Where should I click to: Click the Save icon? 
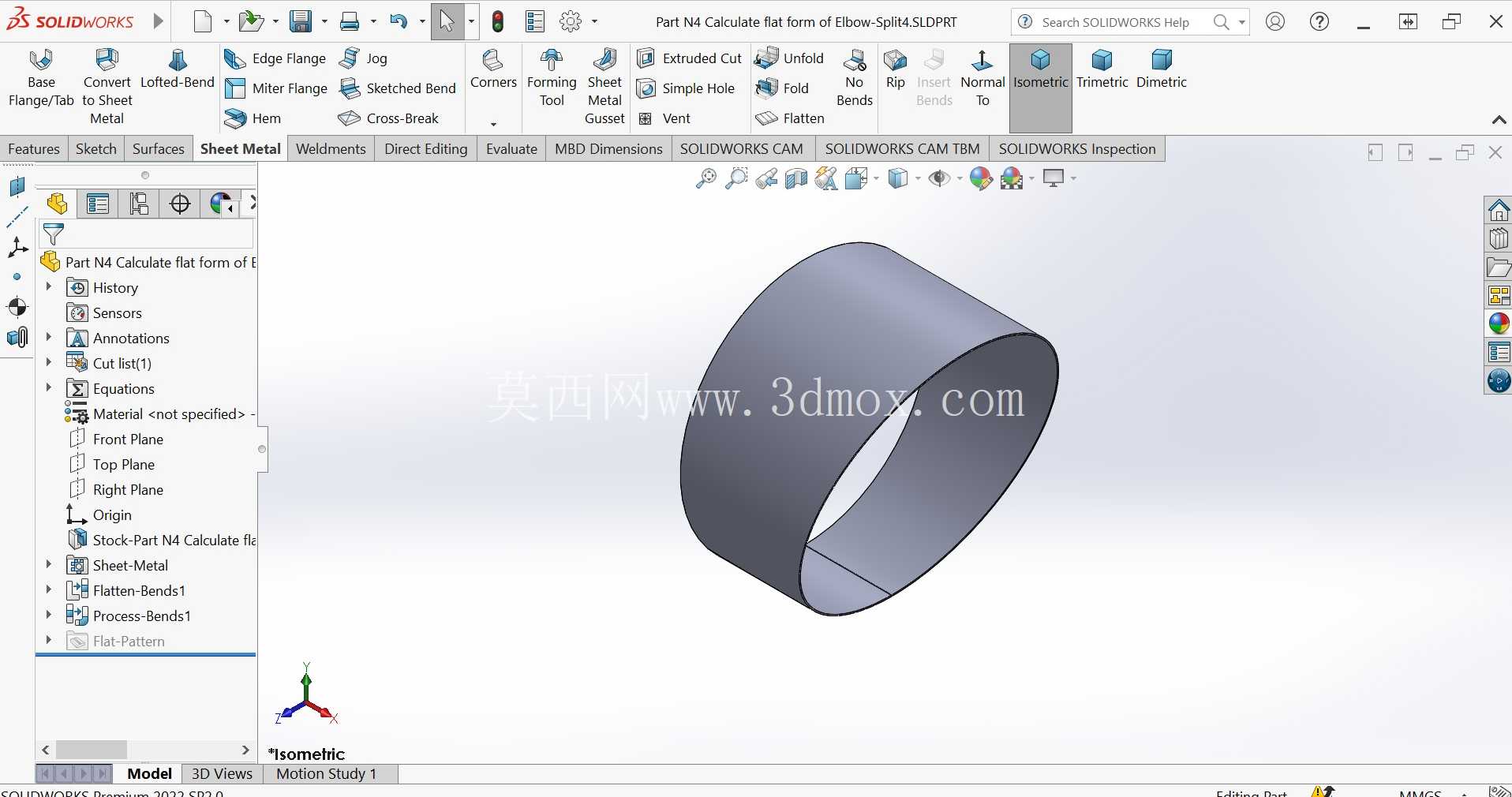coord(300,21)
